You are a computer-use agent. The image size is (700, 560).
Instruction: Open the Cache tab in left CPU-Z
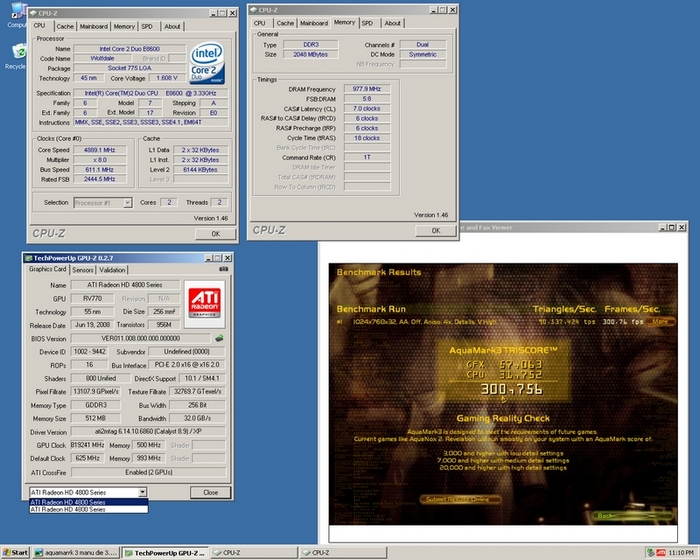(65, 26)
